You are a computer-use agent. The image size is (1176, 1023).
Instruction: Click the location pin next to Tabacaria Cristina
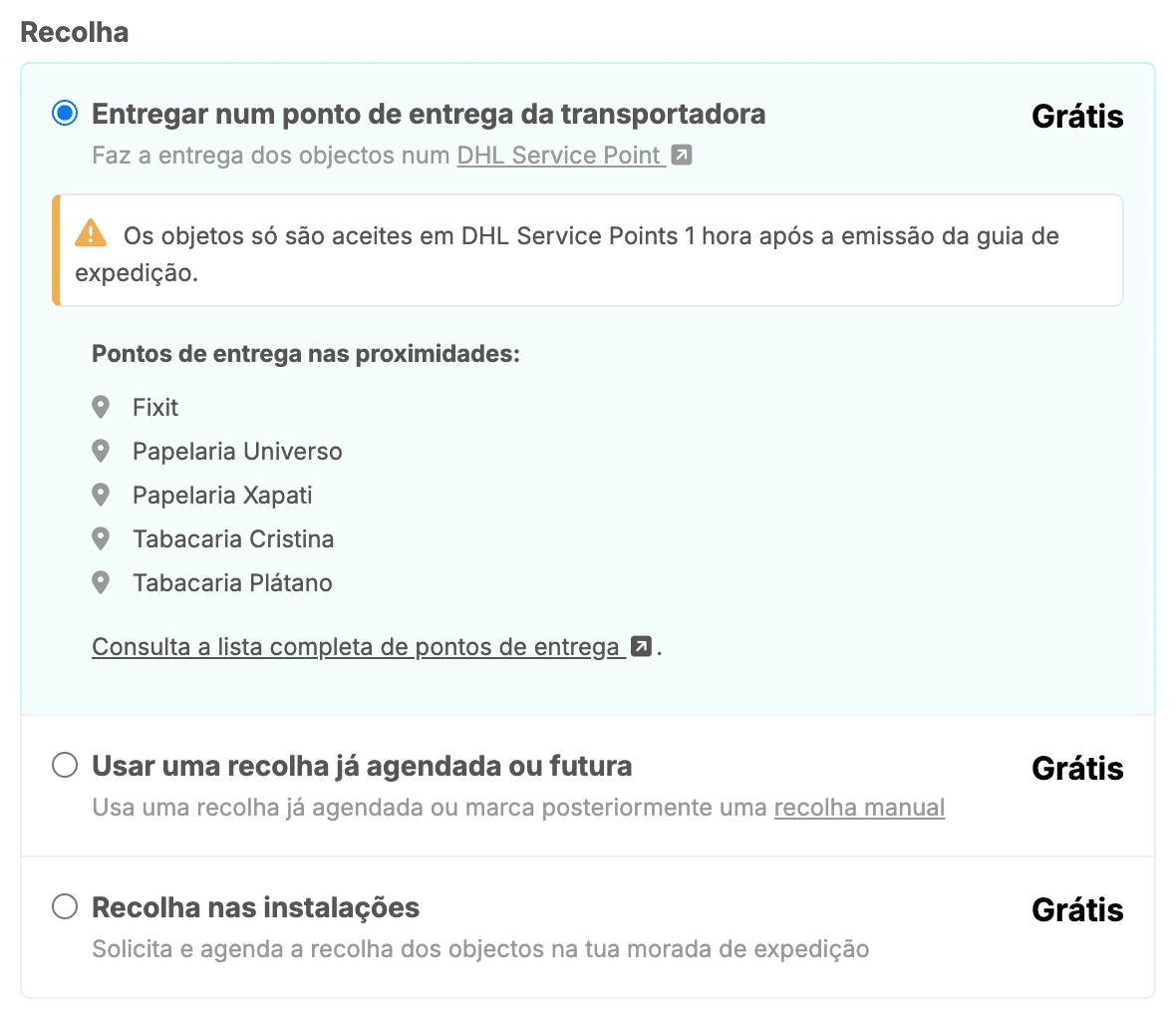click(101, 538)
